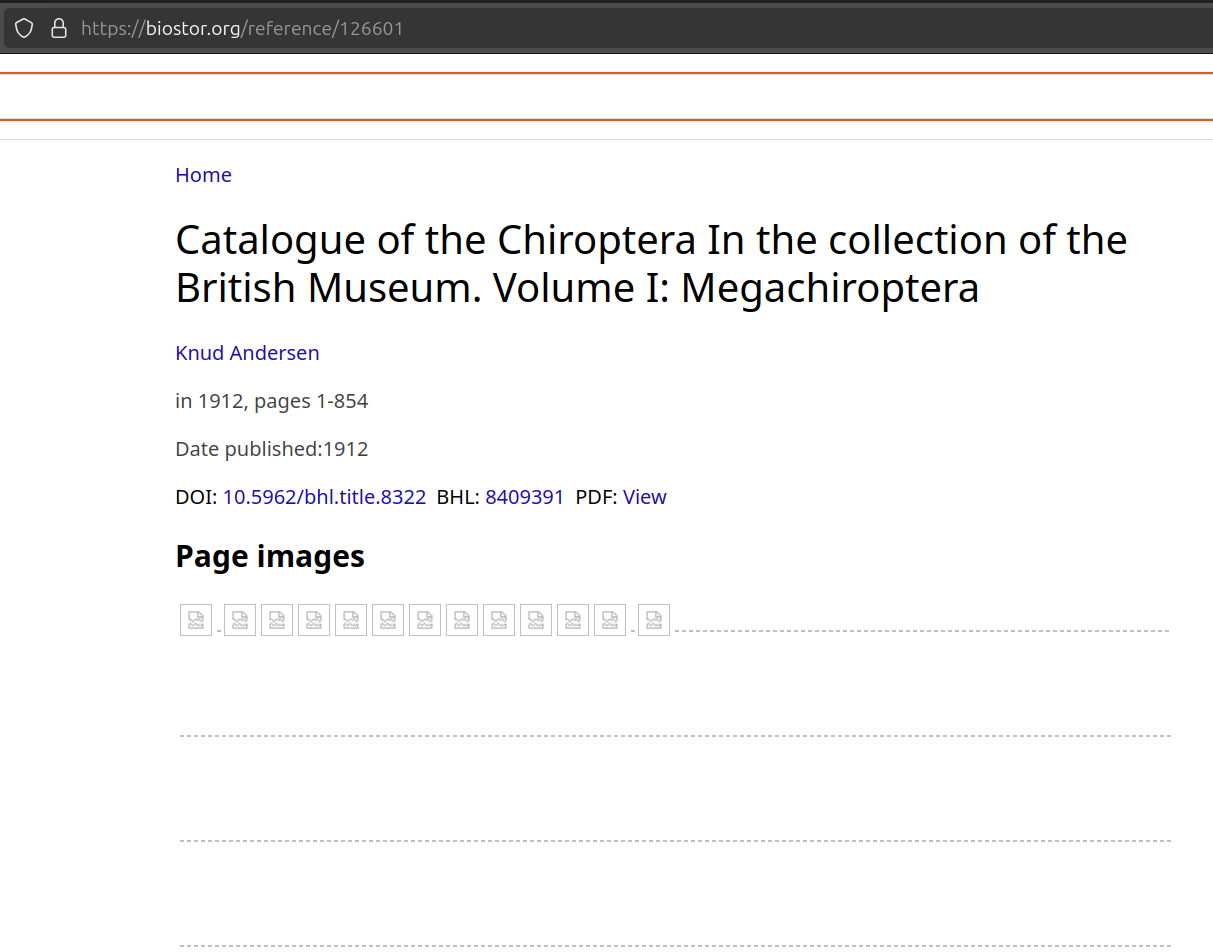Screen dimensions: 1213x952
Task: Select the third page image thumbnail
Action: [277, 620]
